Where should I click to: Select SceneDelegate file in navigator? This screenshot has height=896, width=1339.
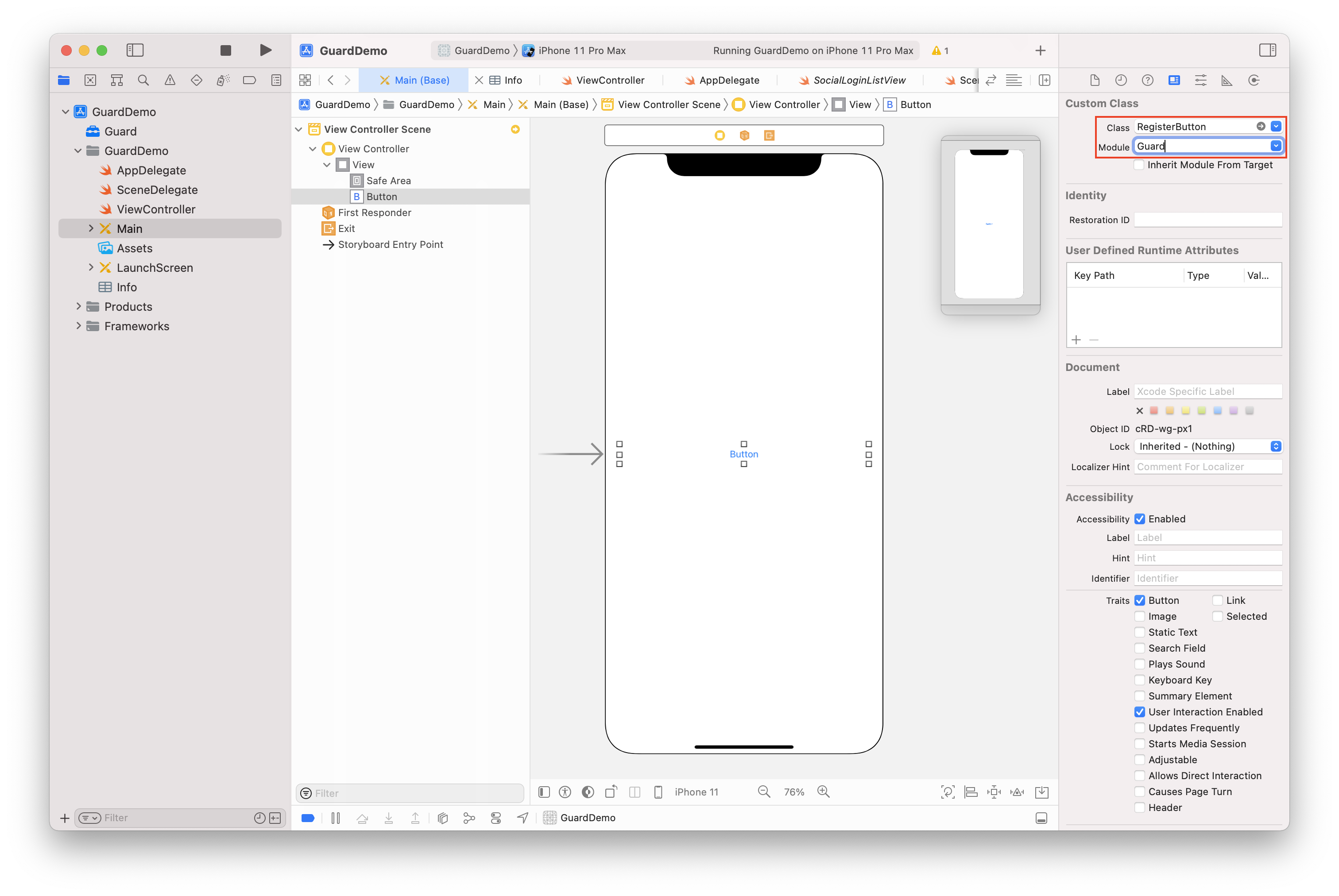157,190
